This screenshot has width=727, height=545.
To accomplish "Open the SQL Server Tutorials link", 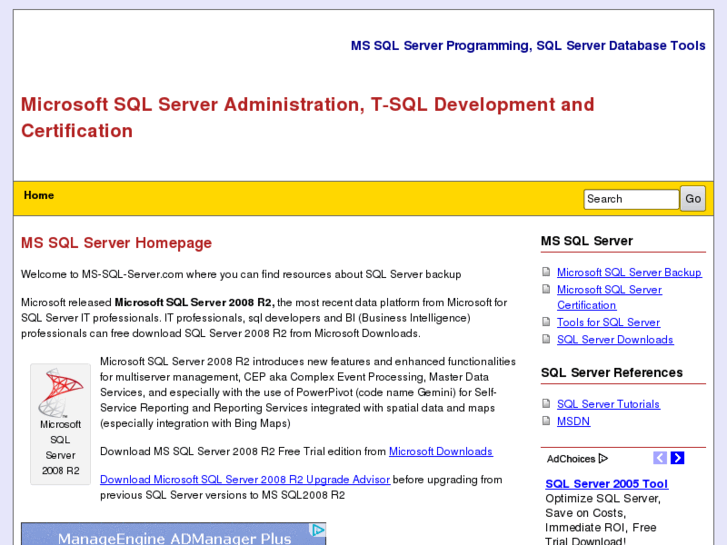I will (608, 404).
